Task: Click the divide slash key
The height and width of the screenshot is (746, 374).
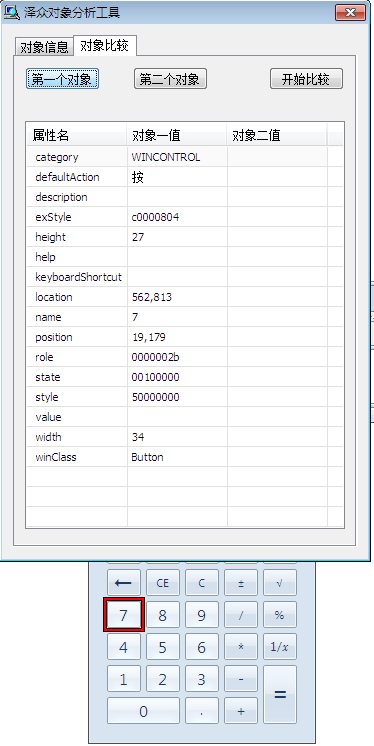Action: pos(241,615)
